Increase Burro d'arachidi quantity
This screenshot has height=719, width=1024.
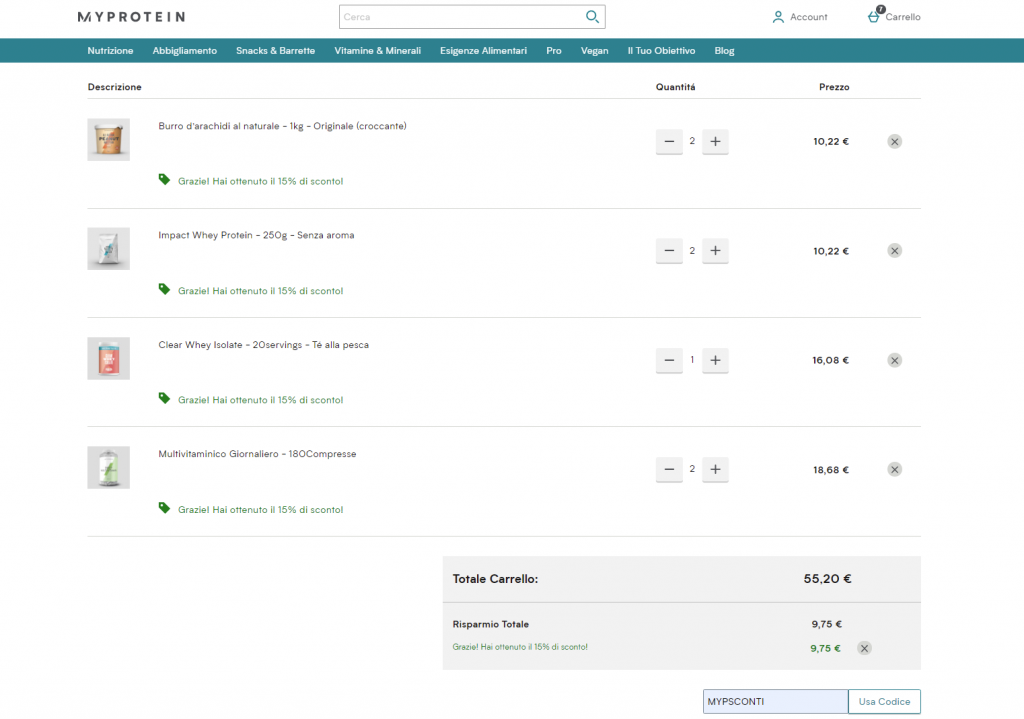coord(715,142)
